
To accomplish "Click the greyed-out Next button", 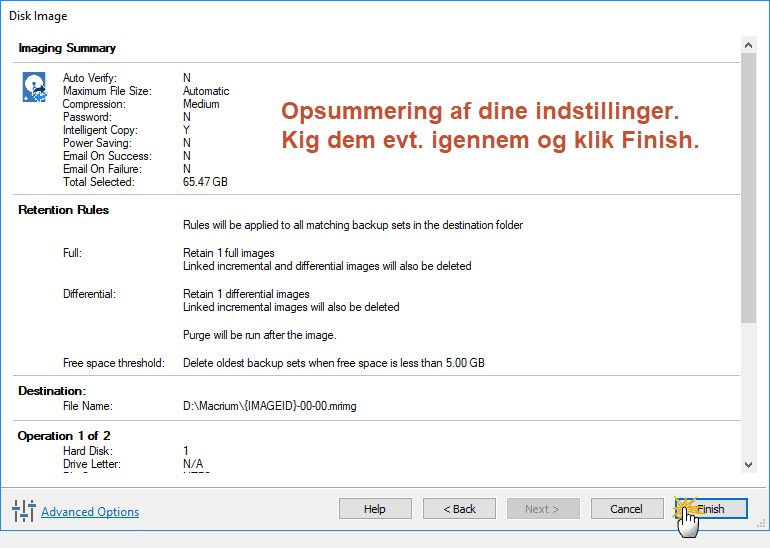I will (x=543, y=509).
